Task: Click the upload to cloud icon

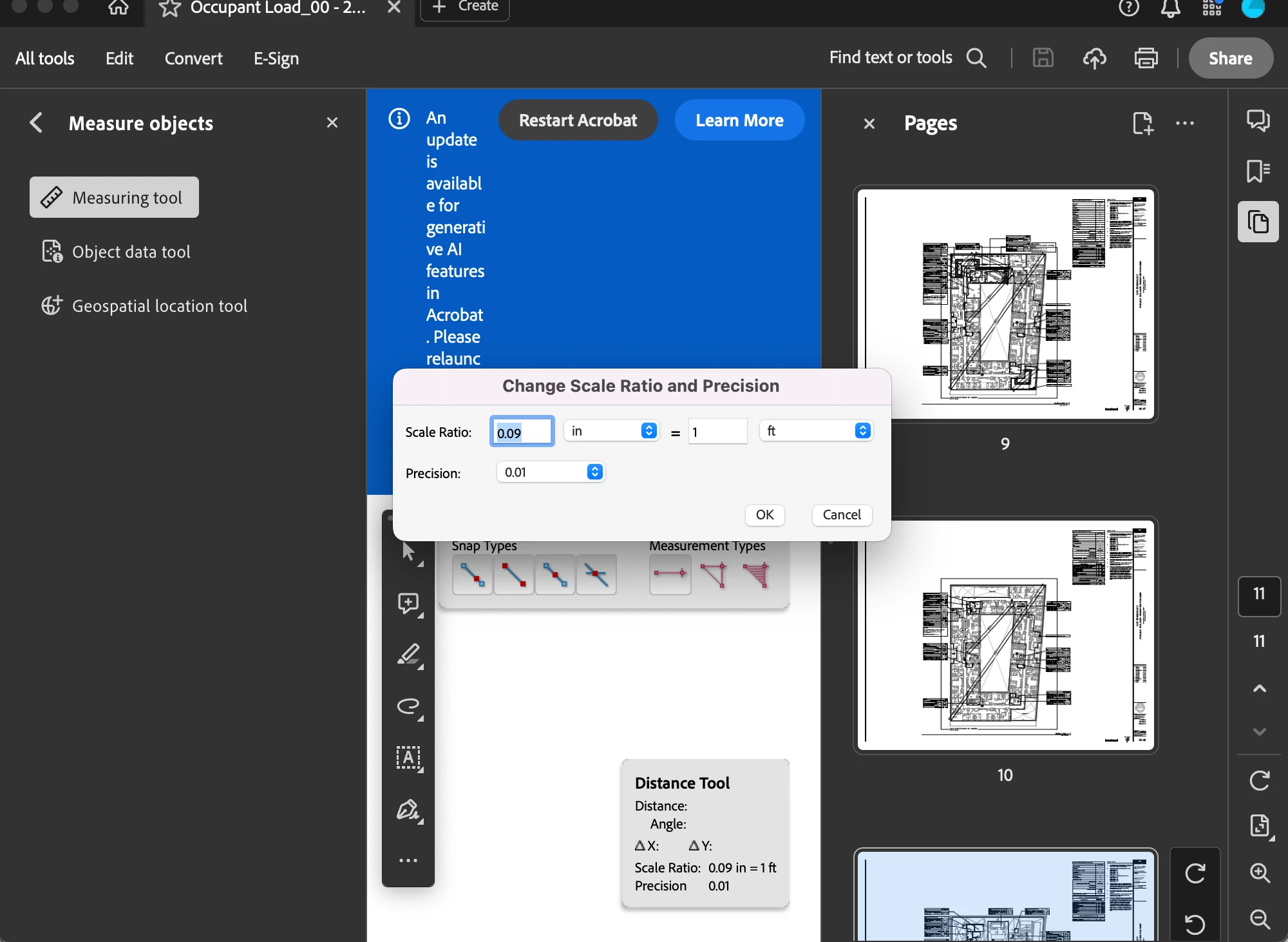Action: pyautogui.click(x=1094, y=58)
